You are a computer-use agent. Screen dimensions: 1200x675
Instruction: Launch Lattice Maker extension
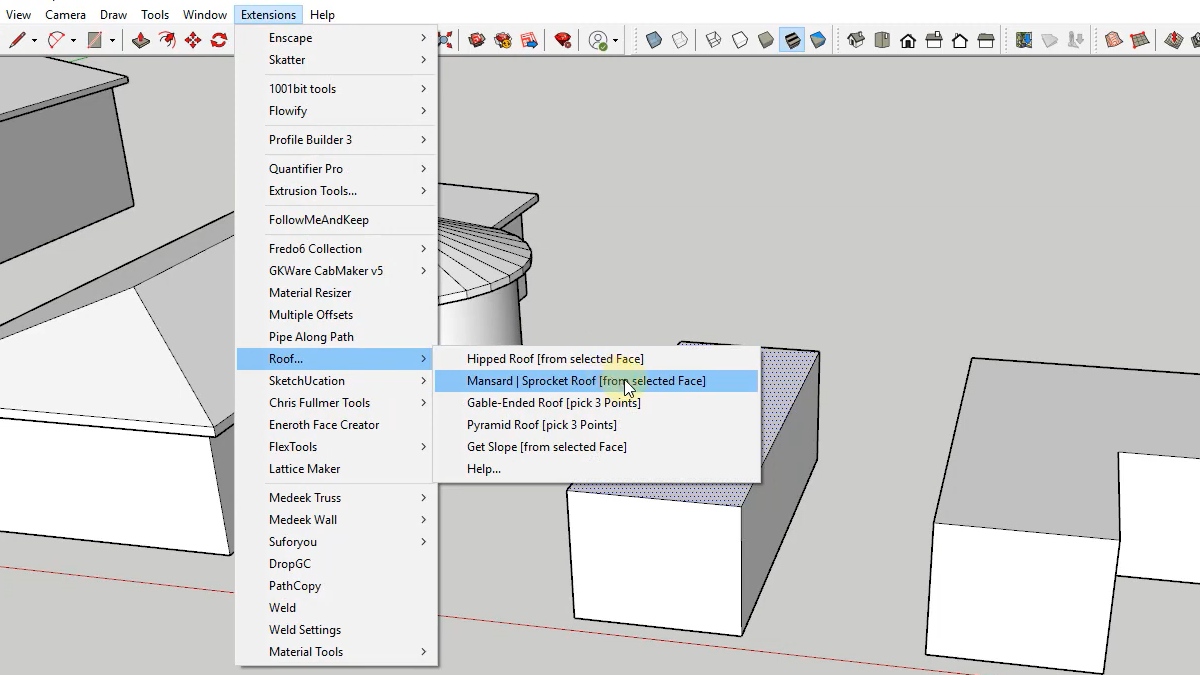337,469
